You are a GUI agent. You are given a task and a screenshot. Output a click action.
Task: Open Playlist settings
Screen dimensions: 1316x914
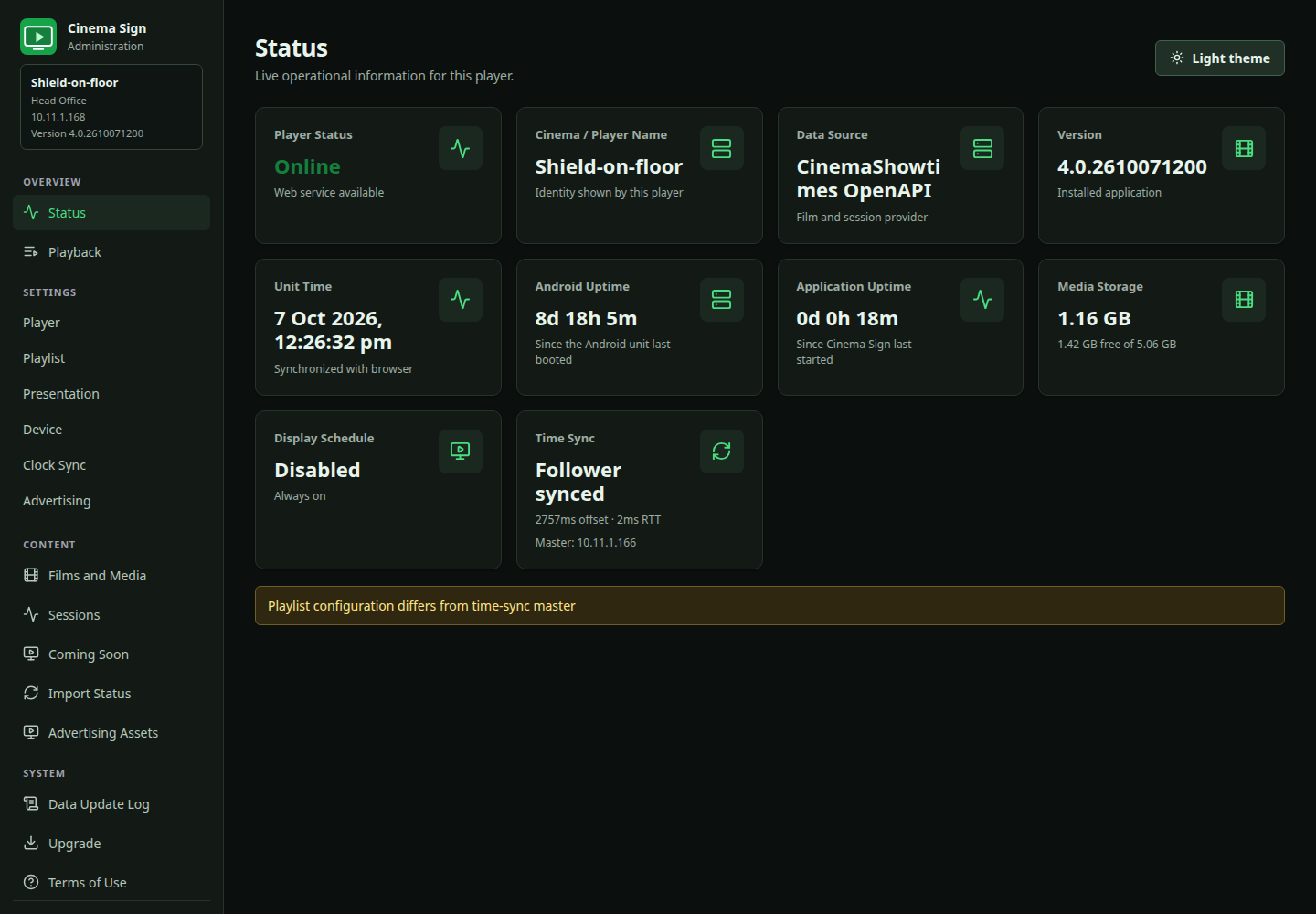(111, 358)
